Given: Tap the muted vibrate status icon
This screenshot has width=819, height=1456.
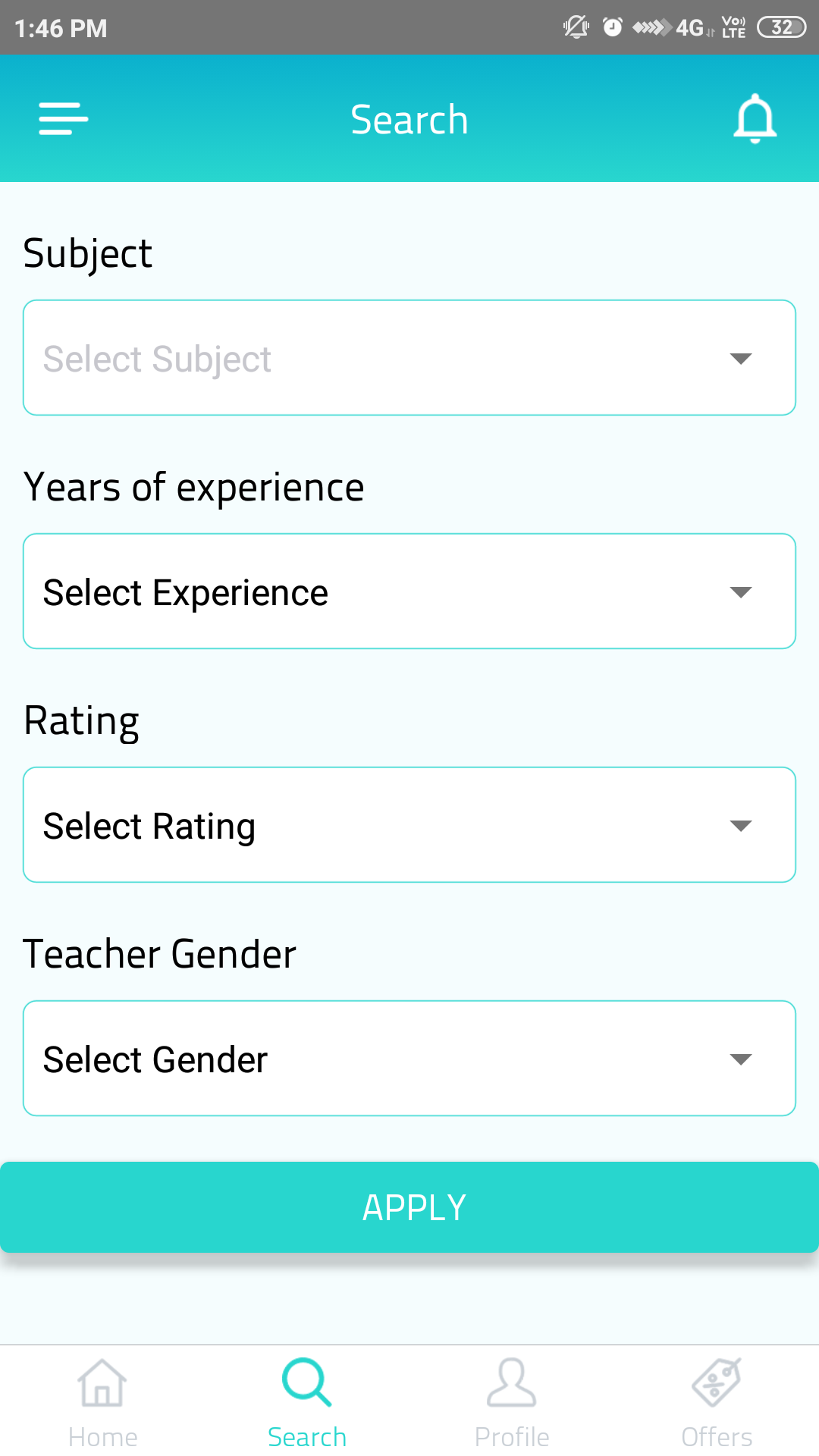Looking at the screenshot, I should coord(576,27).
